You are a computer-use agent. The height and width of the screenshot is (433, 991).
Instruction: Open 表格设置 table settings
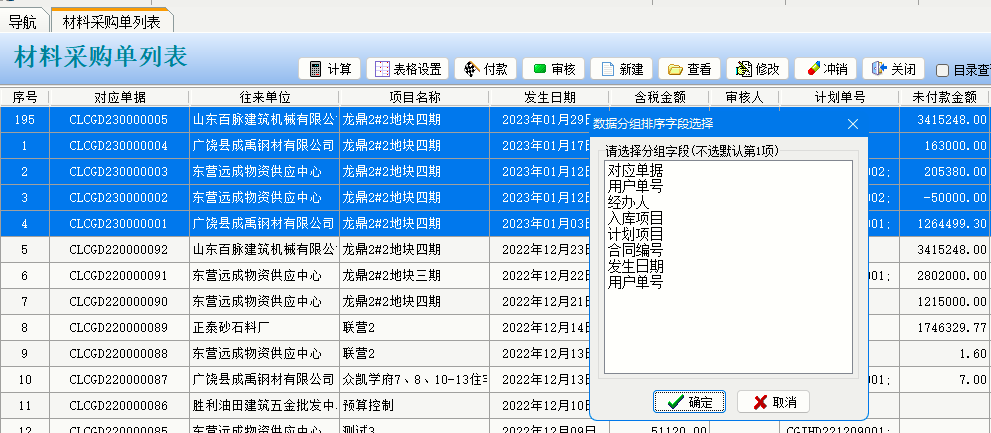(x=406, y=69)
